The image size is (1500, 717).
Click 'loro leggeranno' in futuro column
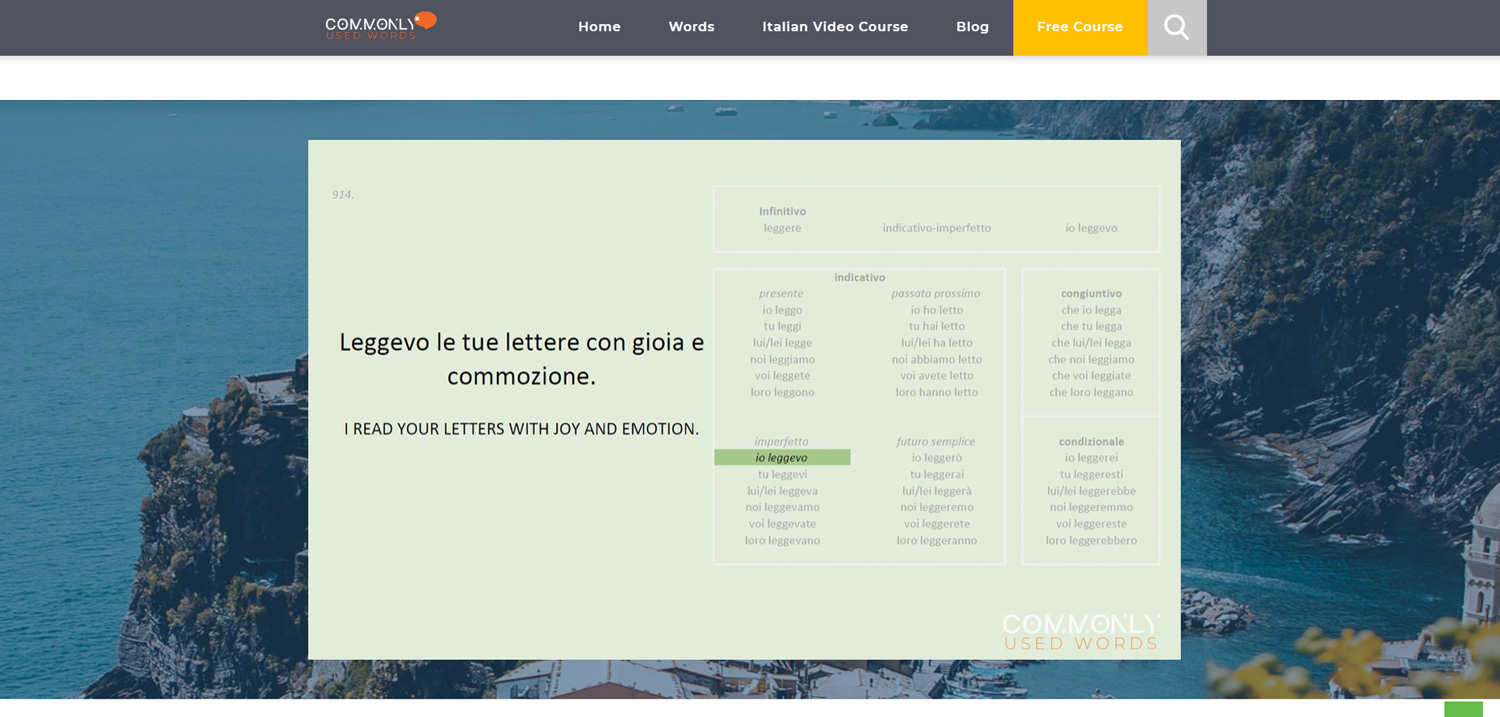[x=937, y=540]
